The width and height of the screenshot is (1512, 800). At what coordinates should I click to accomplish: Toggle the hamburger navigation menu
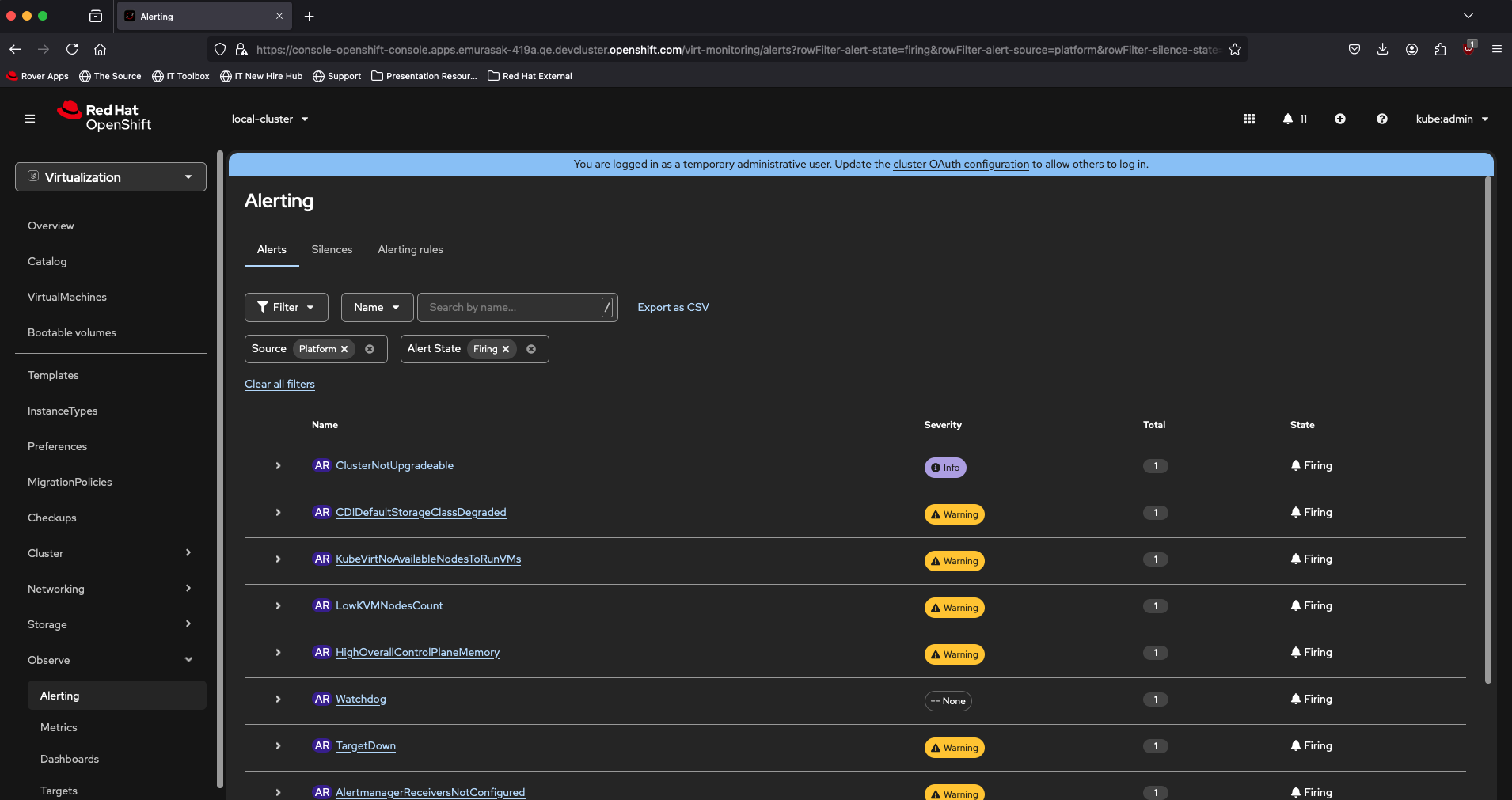pyautogui.click(x=30, y=119)
